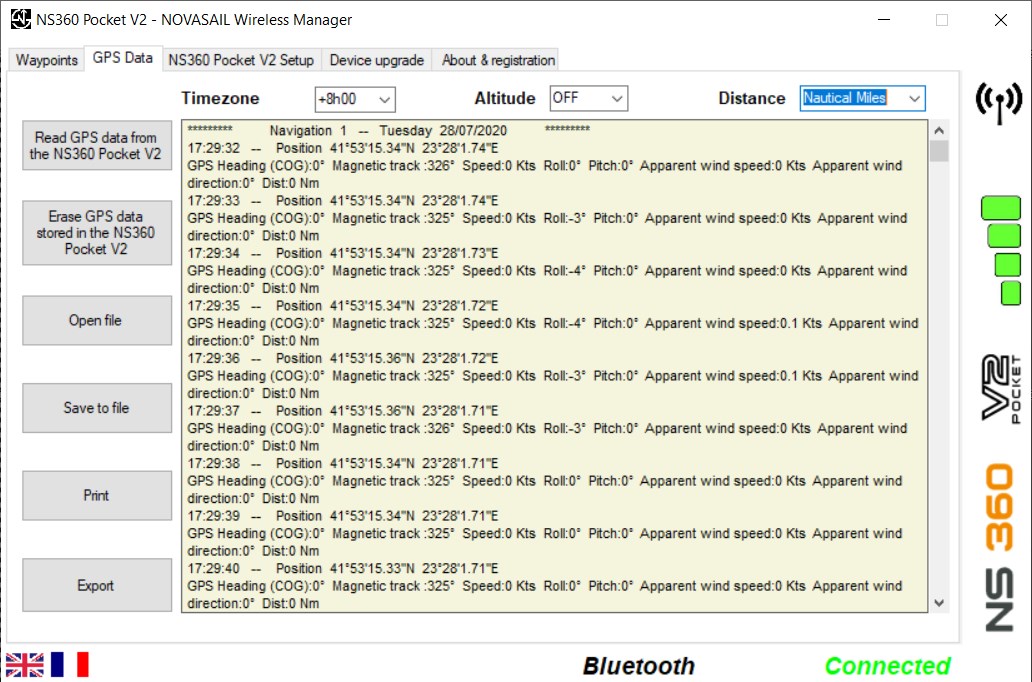Open the Distance Nautical Miles dropdown

tap(862, 98)
